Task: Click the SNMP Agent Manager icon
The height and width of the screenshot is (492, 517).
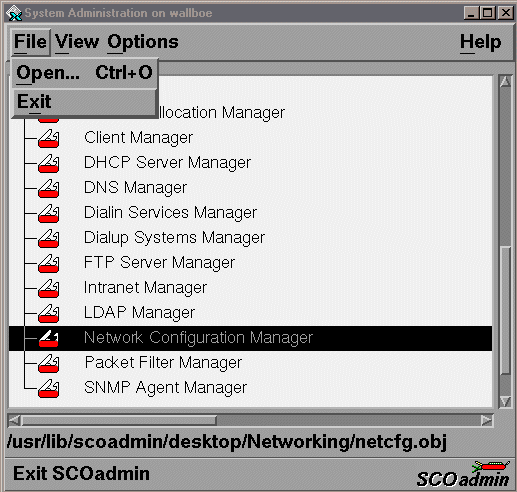Action: click(x=49, y=388)
